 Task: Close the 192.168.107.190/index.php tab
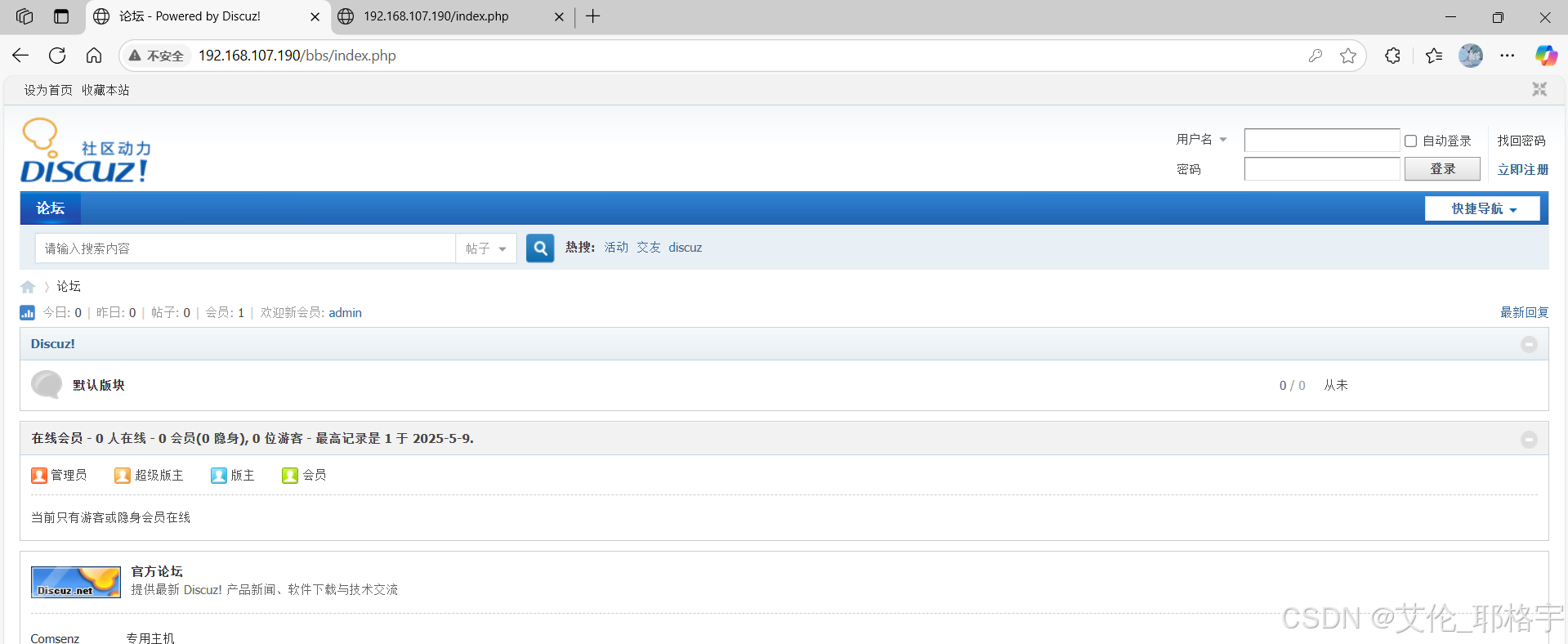(559, 16)
